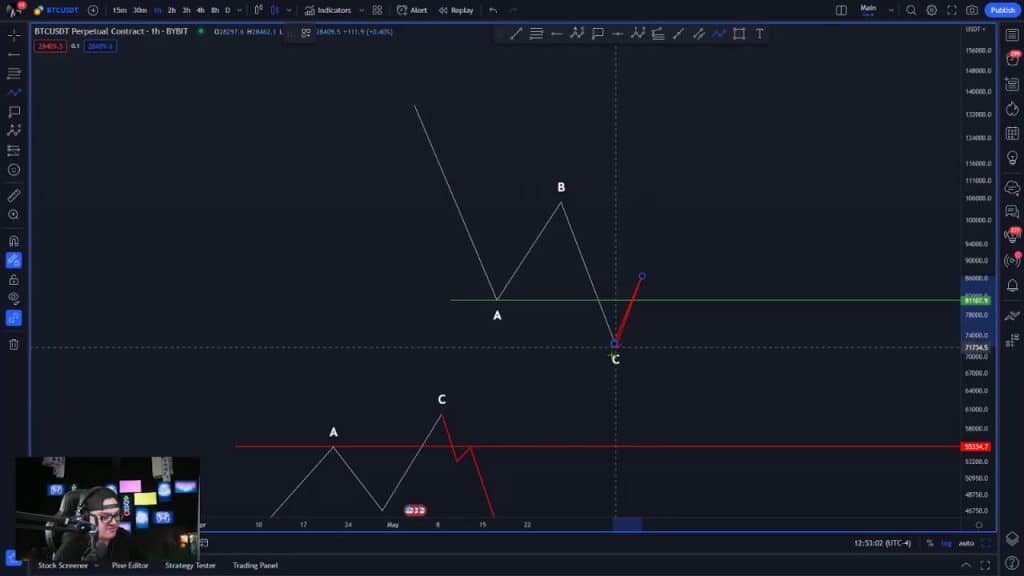Start bar Replay mode
The image size is (1024, 576).
pos(456,10)
